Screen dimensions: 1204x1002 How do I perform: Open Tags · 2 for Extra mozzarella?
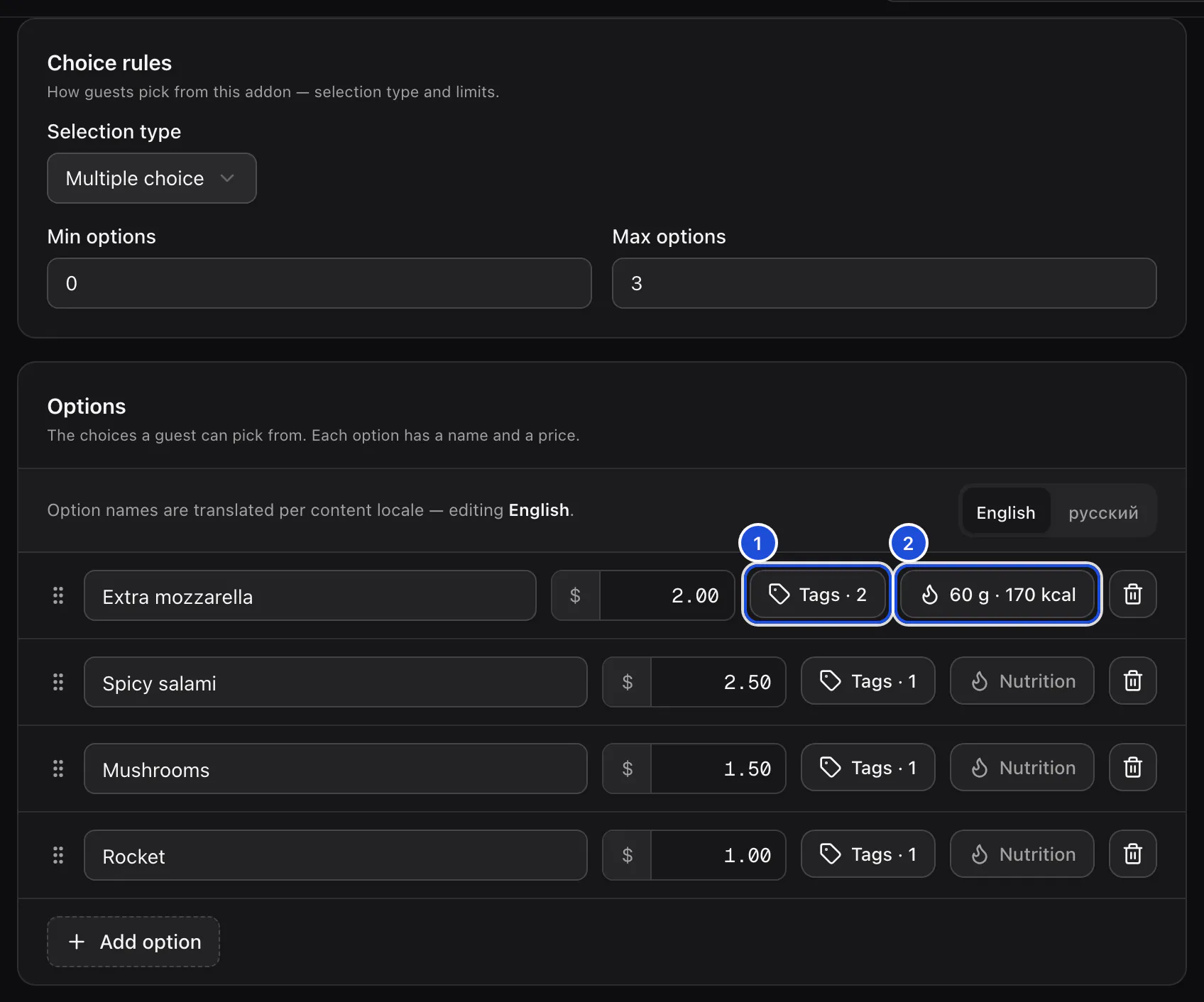817,595
